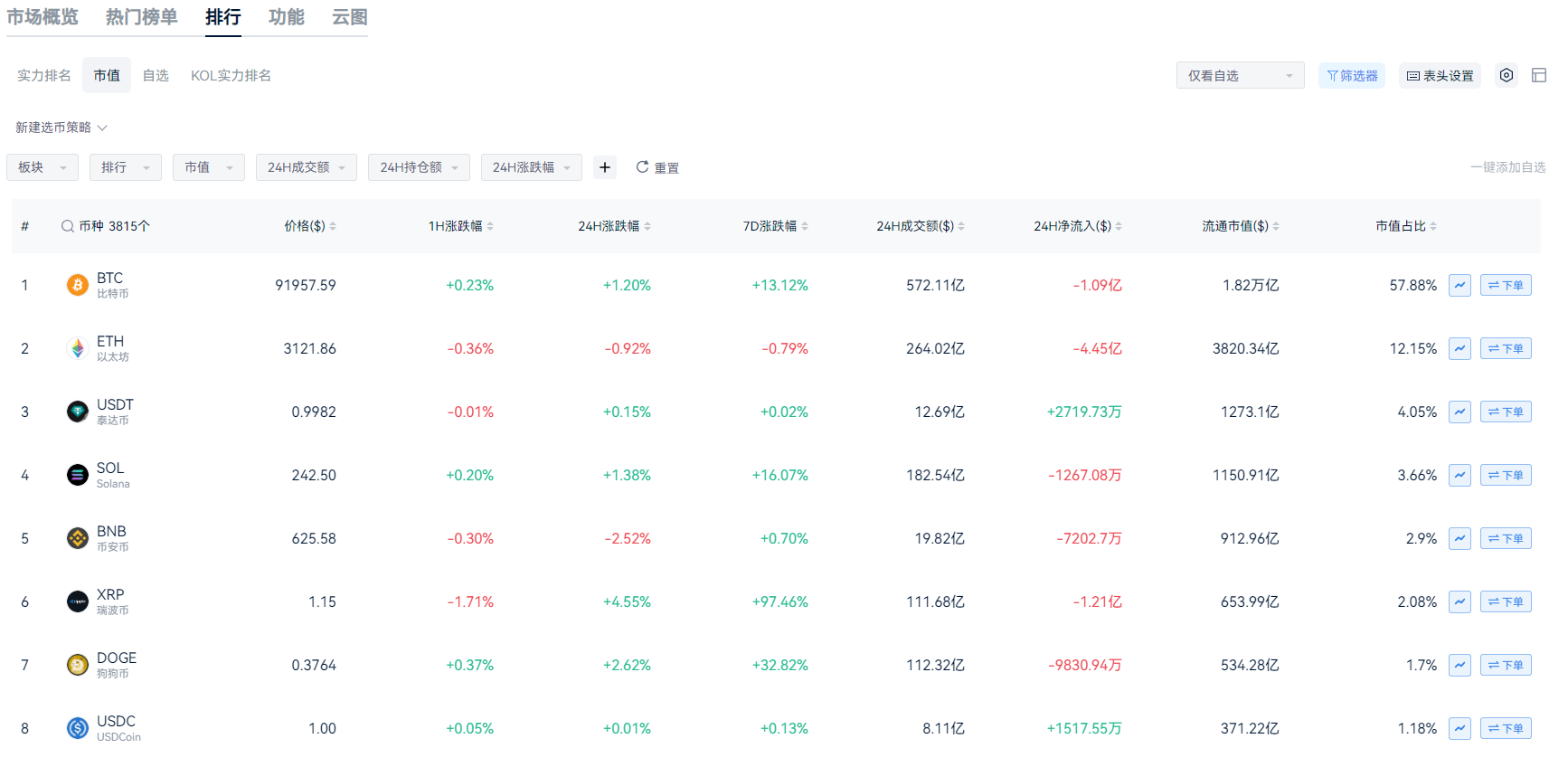Screen dimensions: 1568x767
Task: Select KOL实力排名 sub-tab
Action: pos(231,75)
